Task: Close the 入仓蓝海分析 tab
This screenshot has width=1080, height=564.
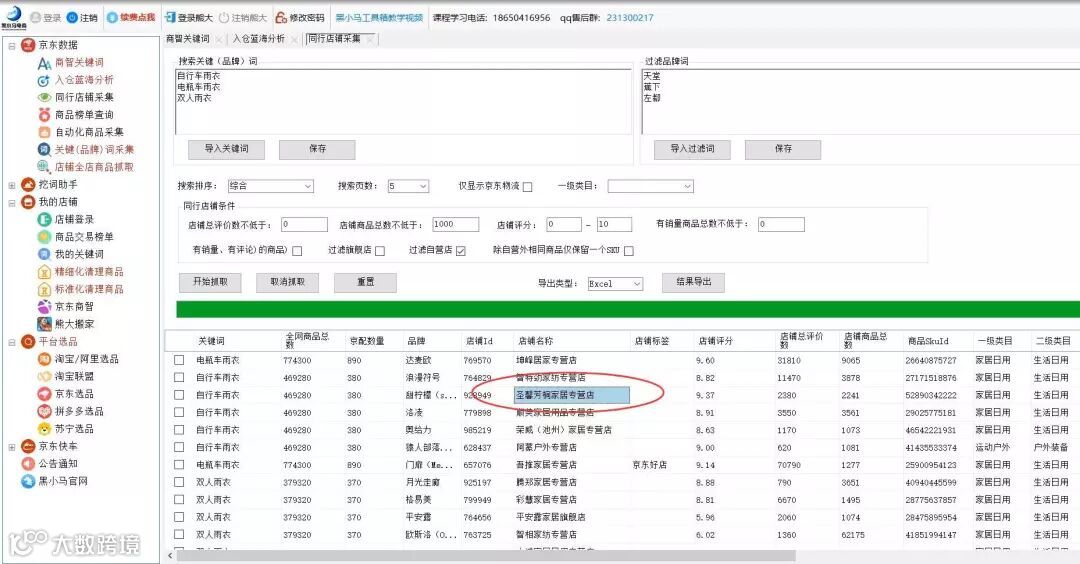Action: (x=294, y=40)
